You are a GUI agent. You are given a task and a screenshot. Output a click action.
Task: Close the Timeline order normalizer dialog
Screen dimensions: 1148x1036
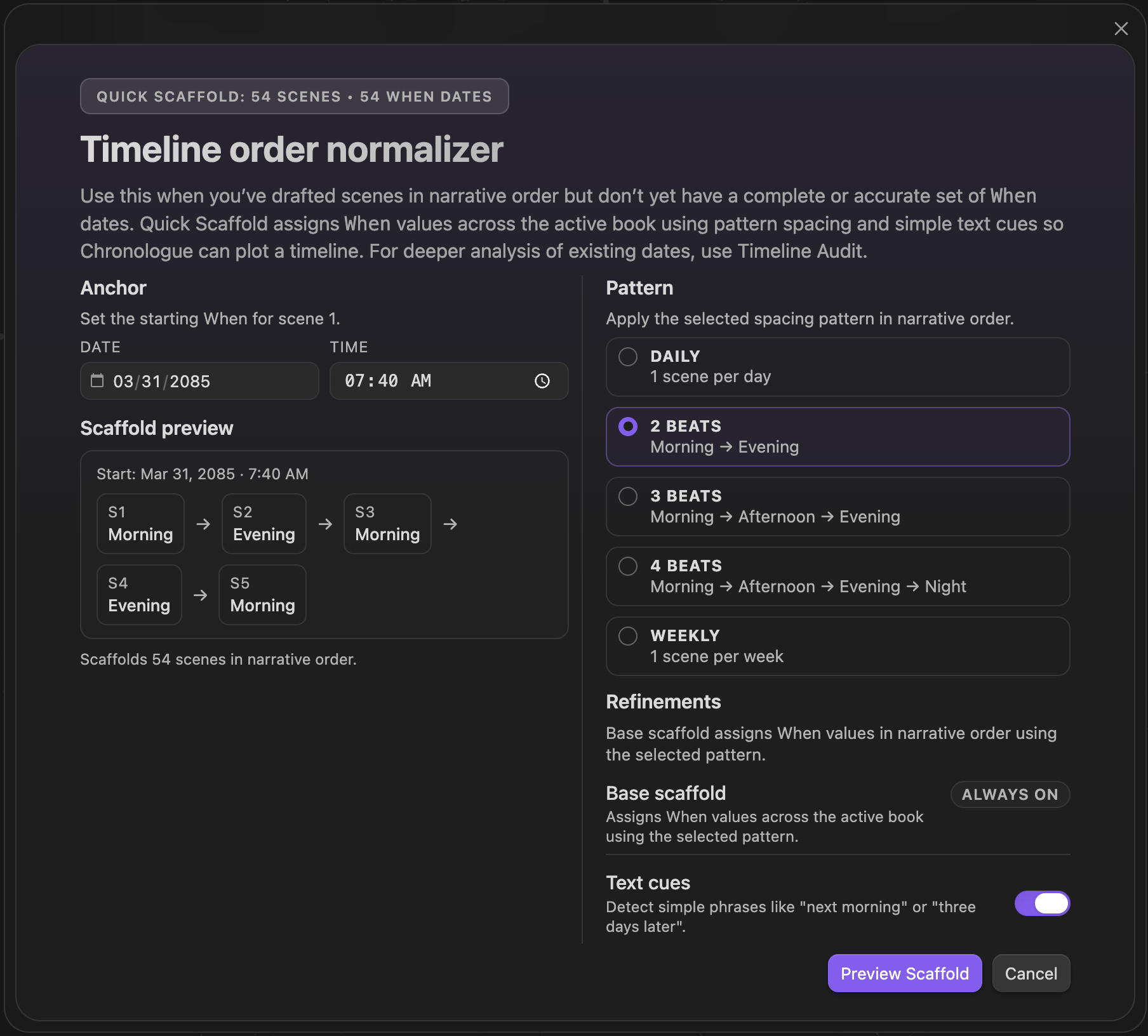(x=1121, y=29)
